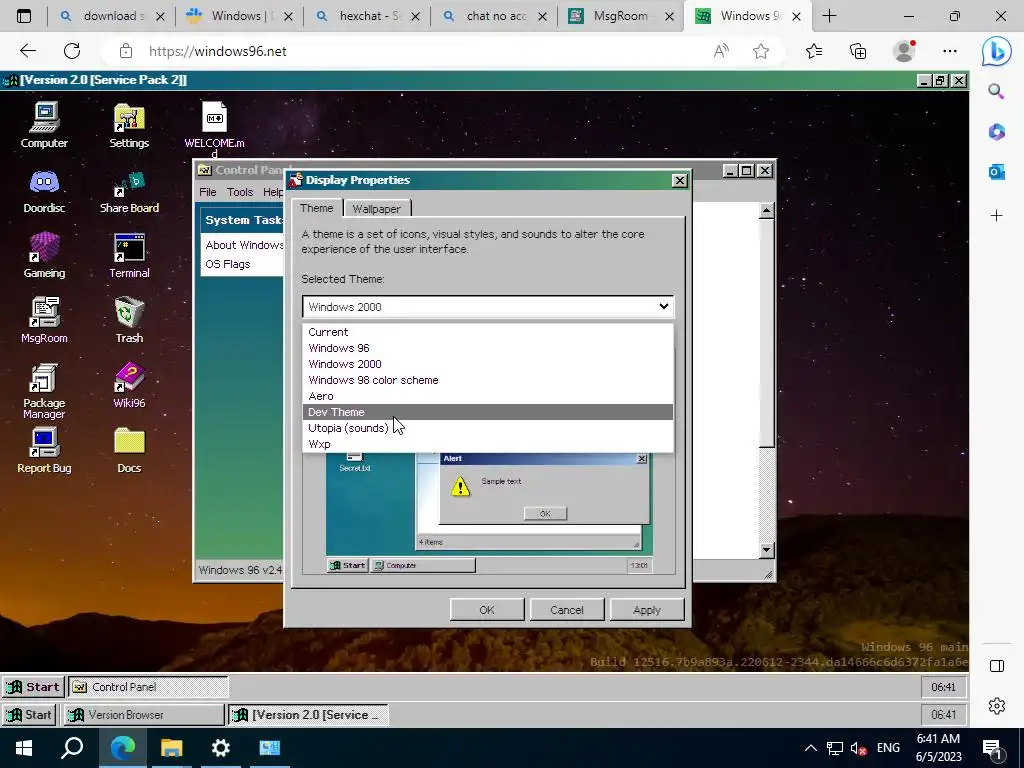Switch to the Theme tab
Image resolution: width=1024 pixels, height=768 pixels.
[x=317, y=208]
